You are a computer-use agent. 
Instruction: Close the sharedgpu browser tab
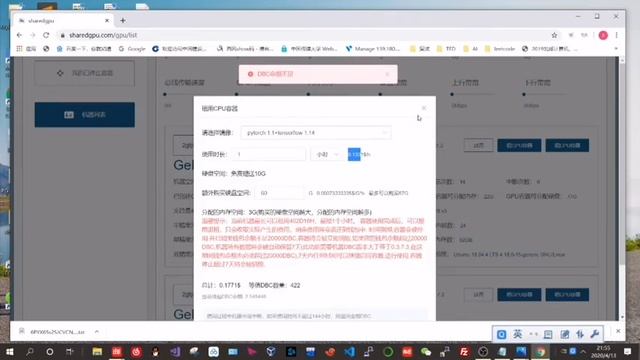107,20
